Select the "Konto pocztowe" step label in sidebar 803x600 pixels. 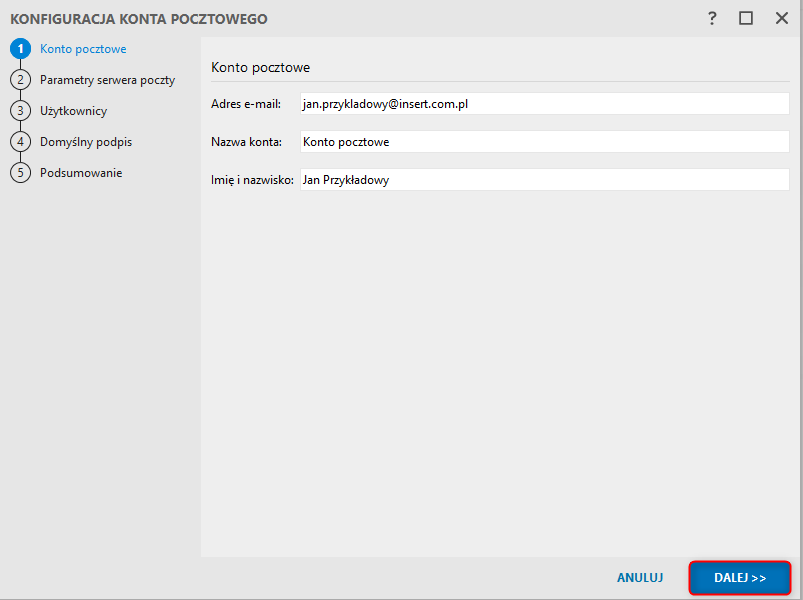pos(83,49)
